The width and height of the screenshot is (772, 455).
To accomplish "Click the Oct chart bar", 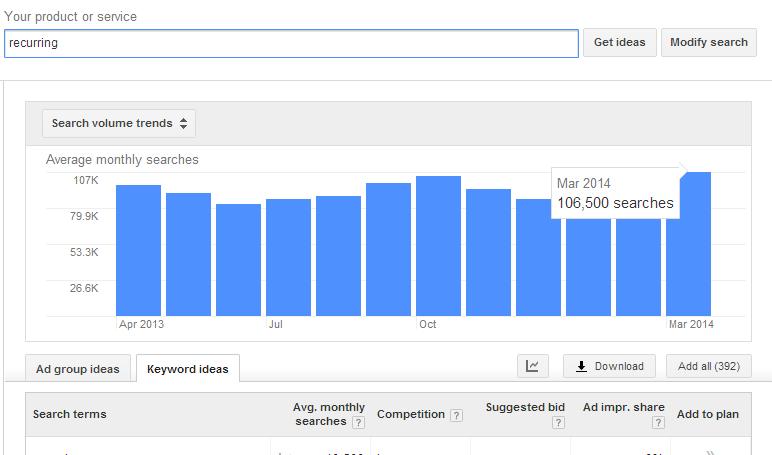I will [x=438, y=246].
